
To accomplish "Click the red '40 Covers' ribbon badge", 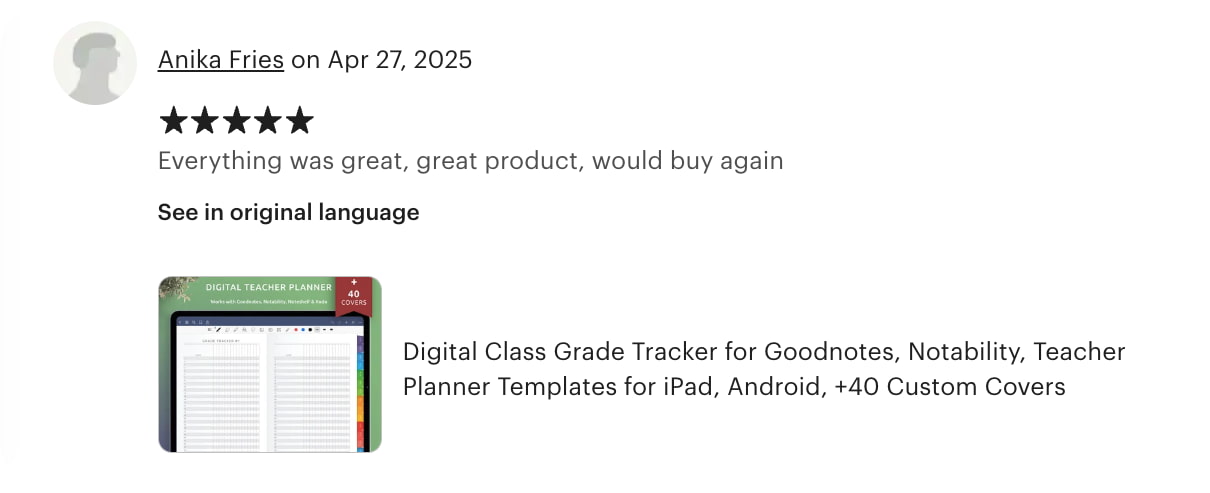I will click(x=353, y=295).
